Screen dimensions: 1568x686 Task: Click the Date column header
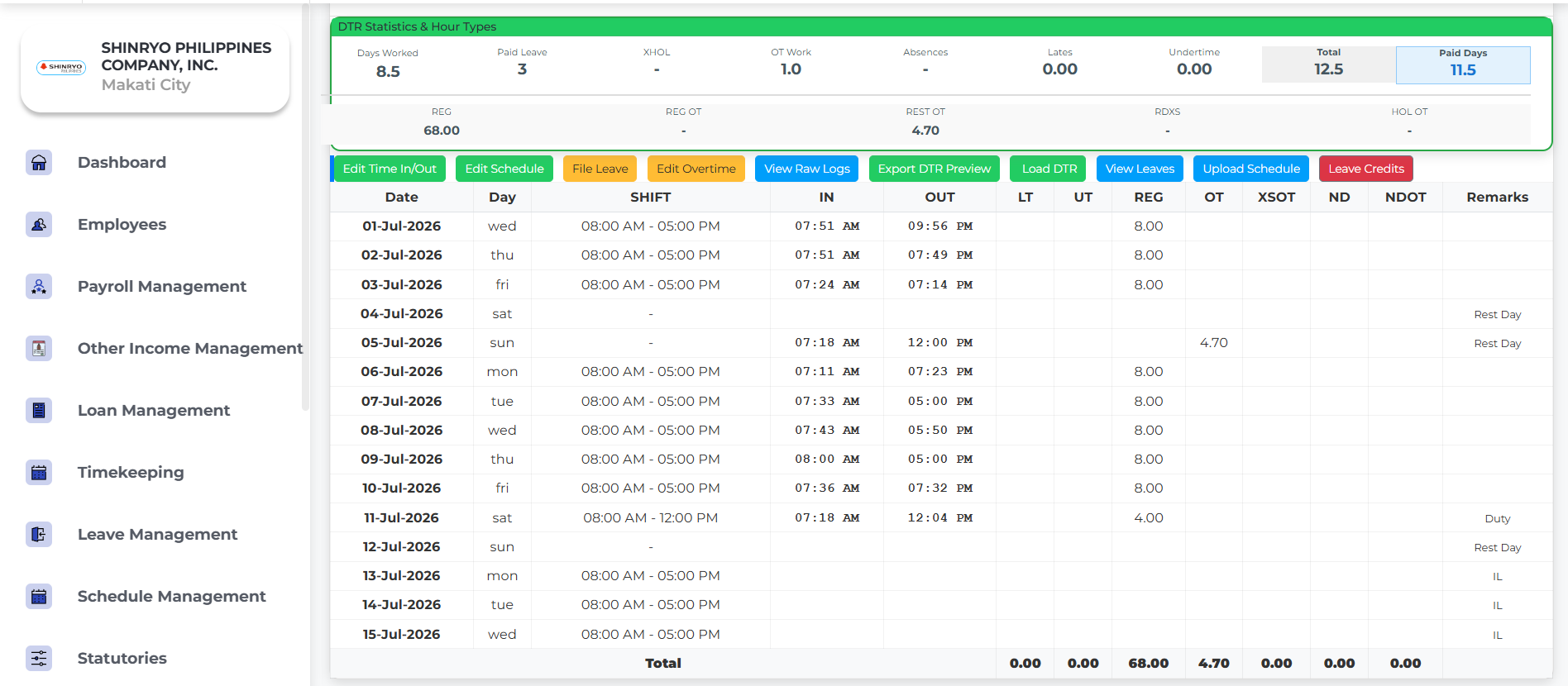click(402, 198)
